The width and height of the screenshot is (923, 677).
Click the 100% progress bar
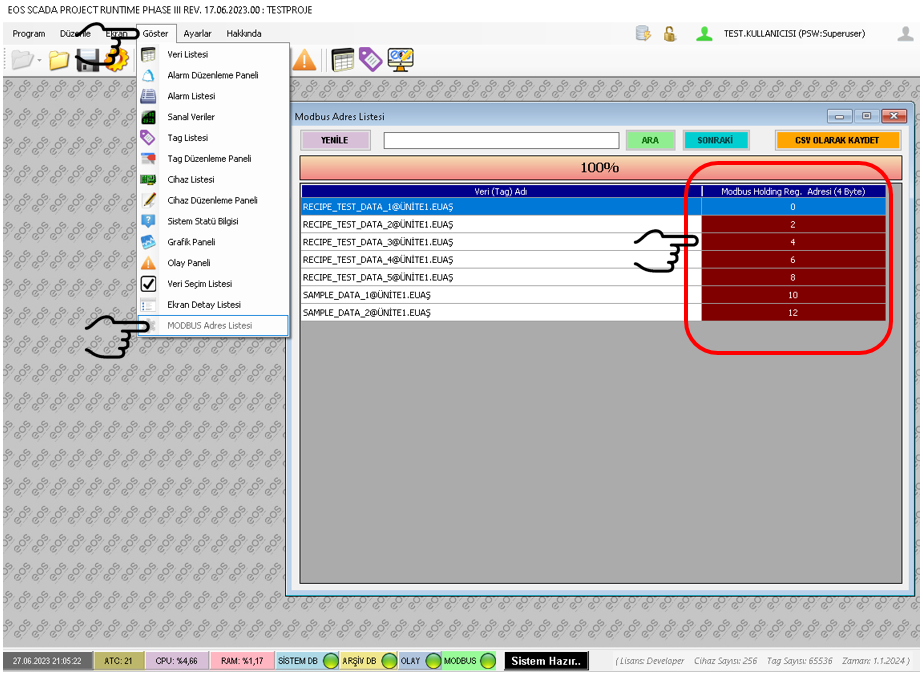(x=600, y=168)
